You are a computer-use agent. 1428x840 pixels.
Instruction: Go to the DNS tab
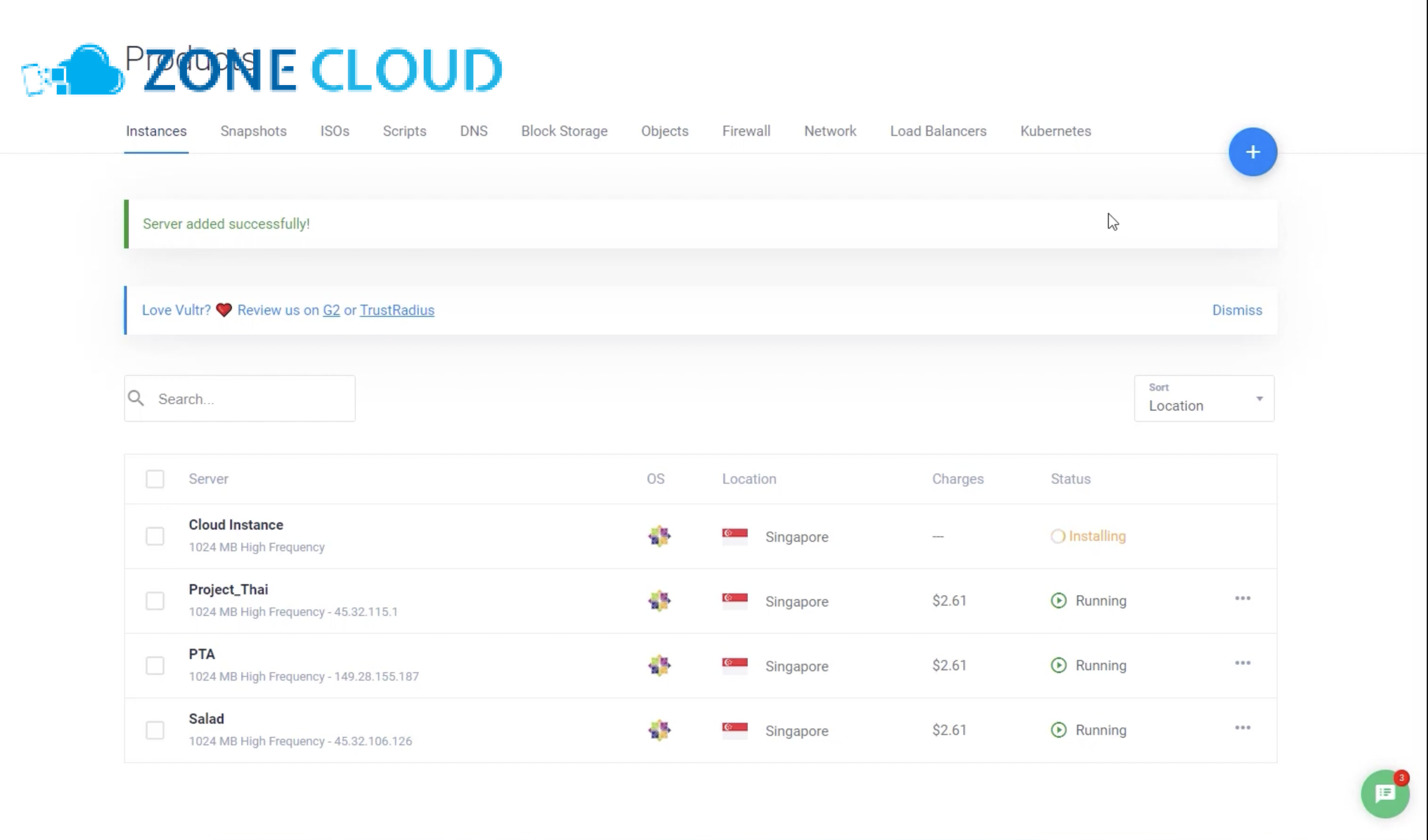[473, 131]
